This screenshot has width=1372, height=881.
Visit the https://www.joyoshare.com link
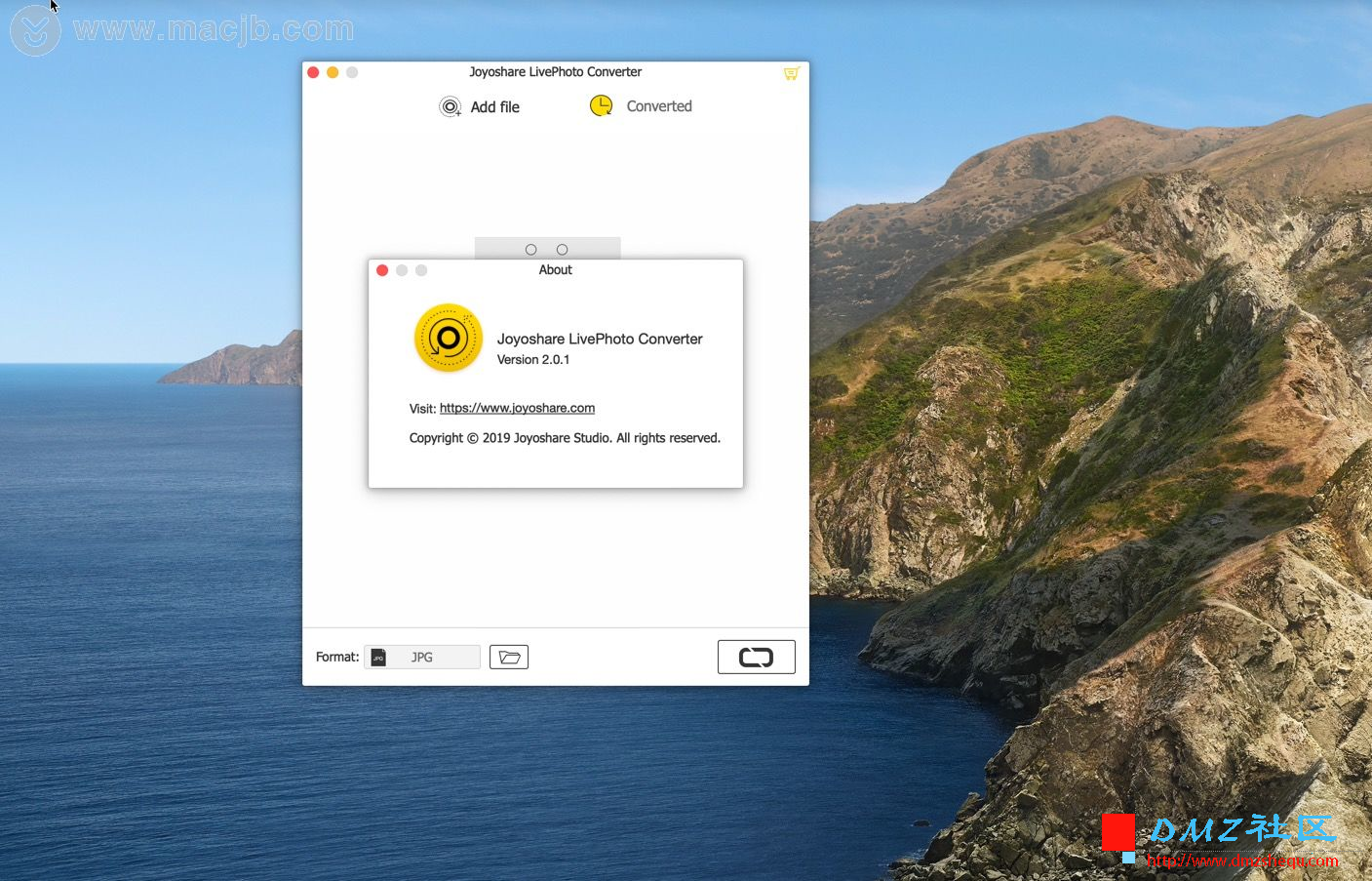coord(517,408)
